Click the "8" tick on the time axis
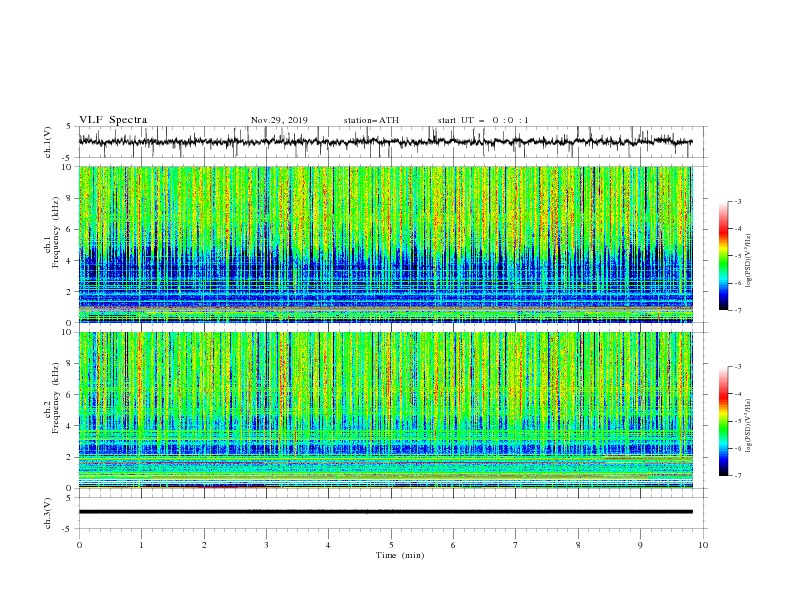The image size is (792, 612). tap(578, 545)
